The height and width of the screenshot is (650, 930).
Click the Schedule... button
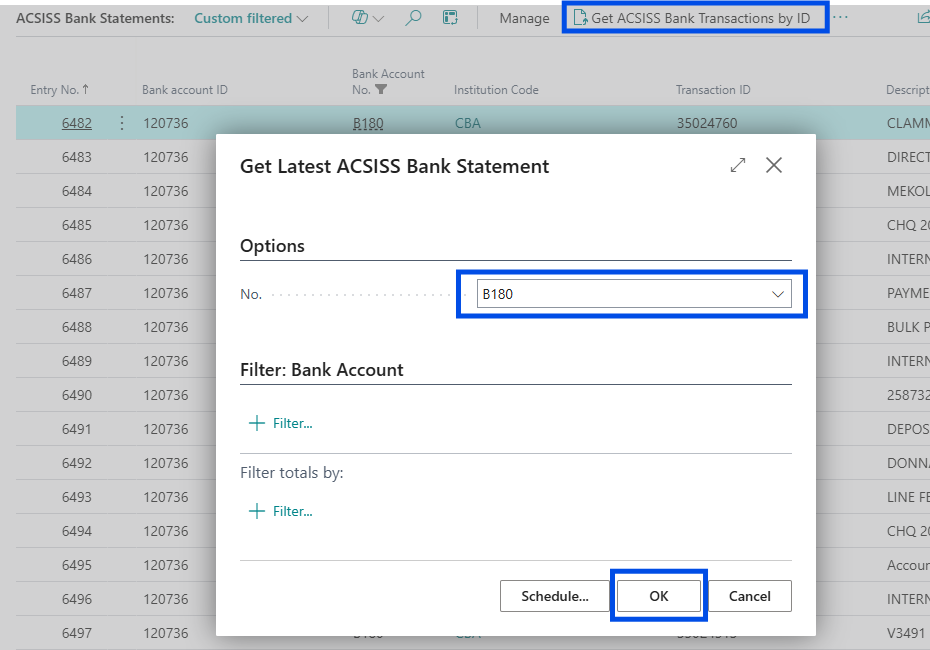[554, 596]
